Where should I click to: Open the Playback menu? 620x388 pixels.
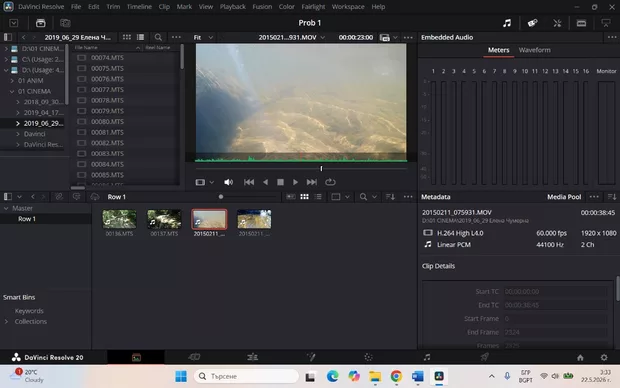click(x=232, y=7)
